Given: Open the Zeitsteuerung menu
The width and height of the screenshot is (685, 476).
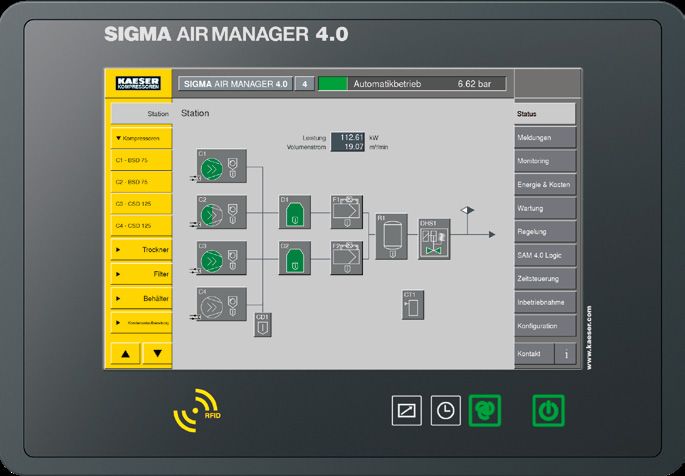Looking at the screenshot, I should (545, 279).
